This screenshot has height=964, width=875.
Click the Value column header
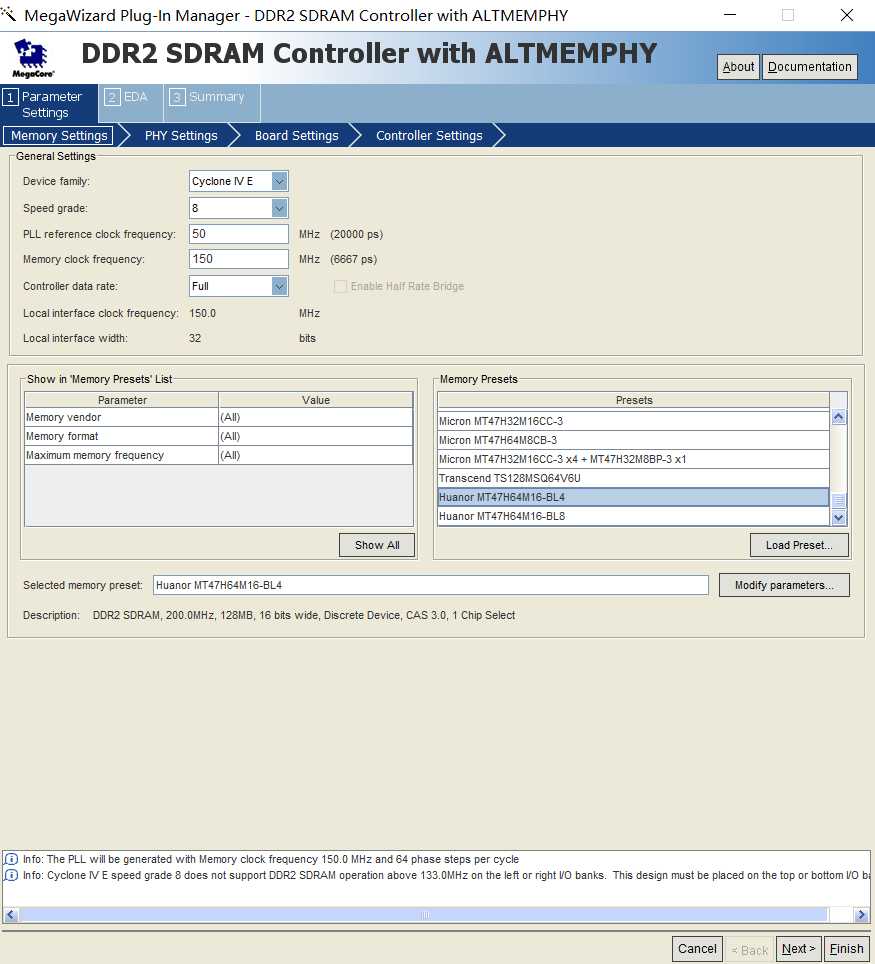(x=315, y=400)
